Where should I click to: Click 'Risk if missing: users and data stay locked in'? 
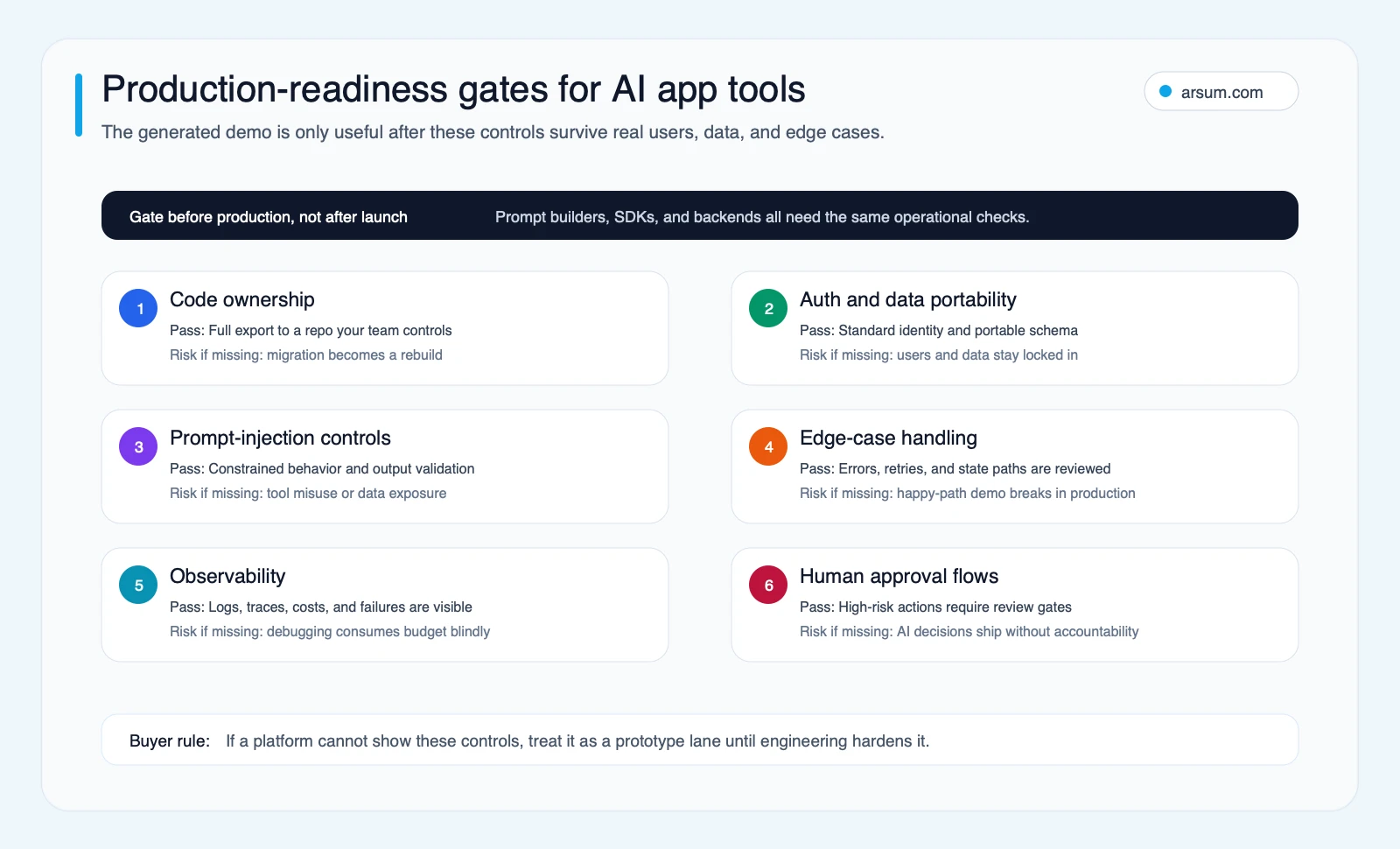click(939, 355)
